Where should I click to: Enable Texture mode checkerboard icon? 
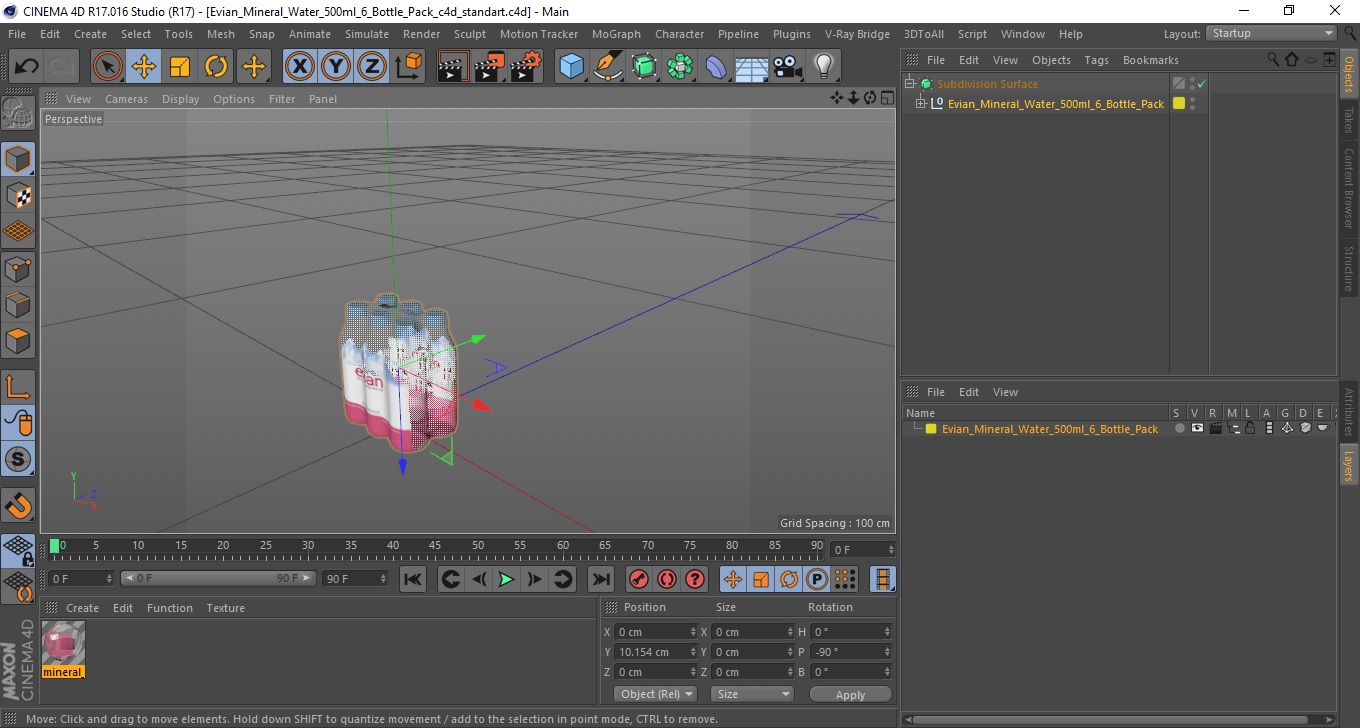[18, 195]
